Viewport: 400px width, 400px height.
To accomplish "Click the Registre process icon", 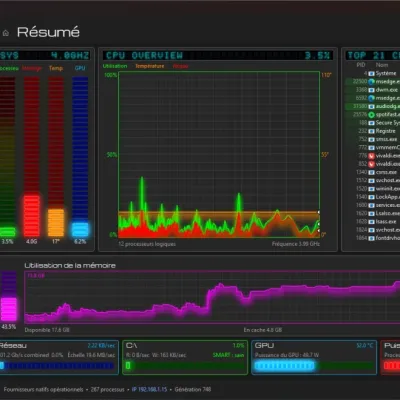I will tap(371, 131).
